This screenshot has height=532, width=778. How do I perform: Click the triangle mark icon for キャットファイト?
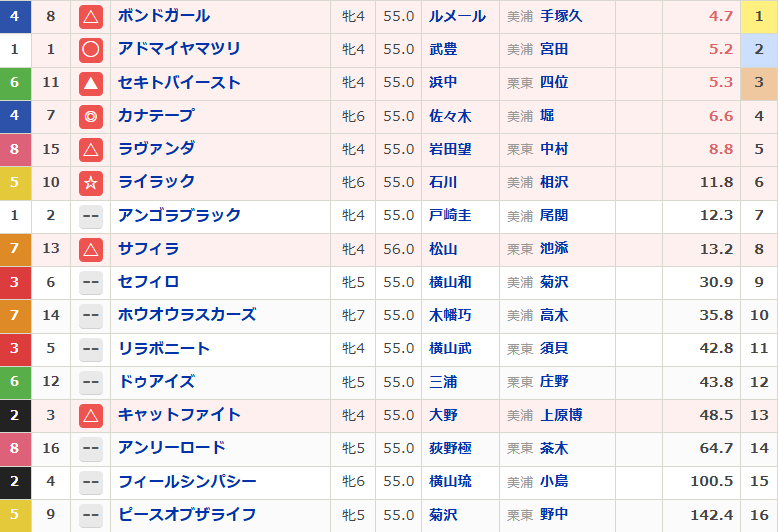[x=91, y=414]
